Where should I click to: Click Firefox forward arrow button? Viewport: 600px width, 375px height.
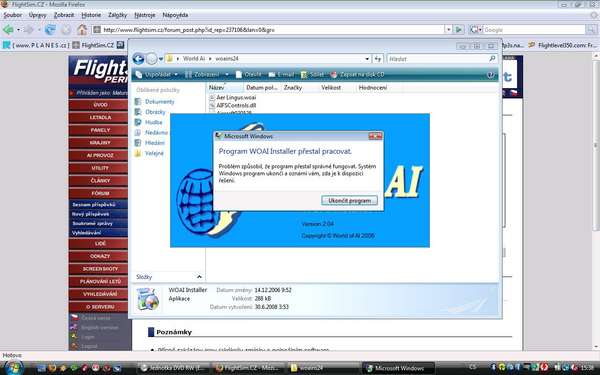click(28, 29)
